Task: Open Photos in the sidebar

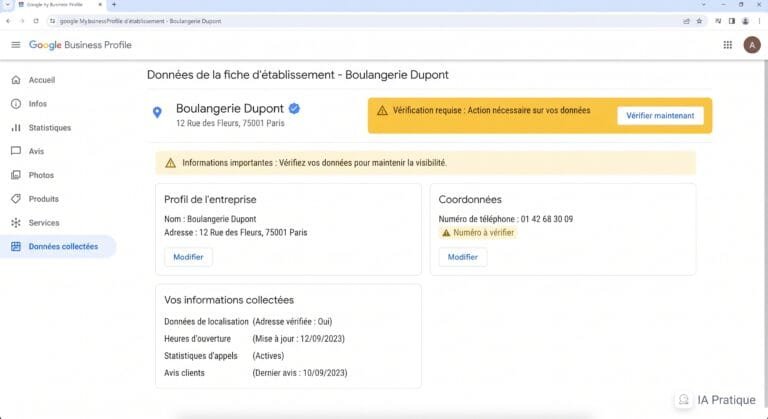Action: [41, 175]
